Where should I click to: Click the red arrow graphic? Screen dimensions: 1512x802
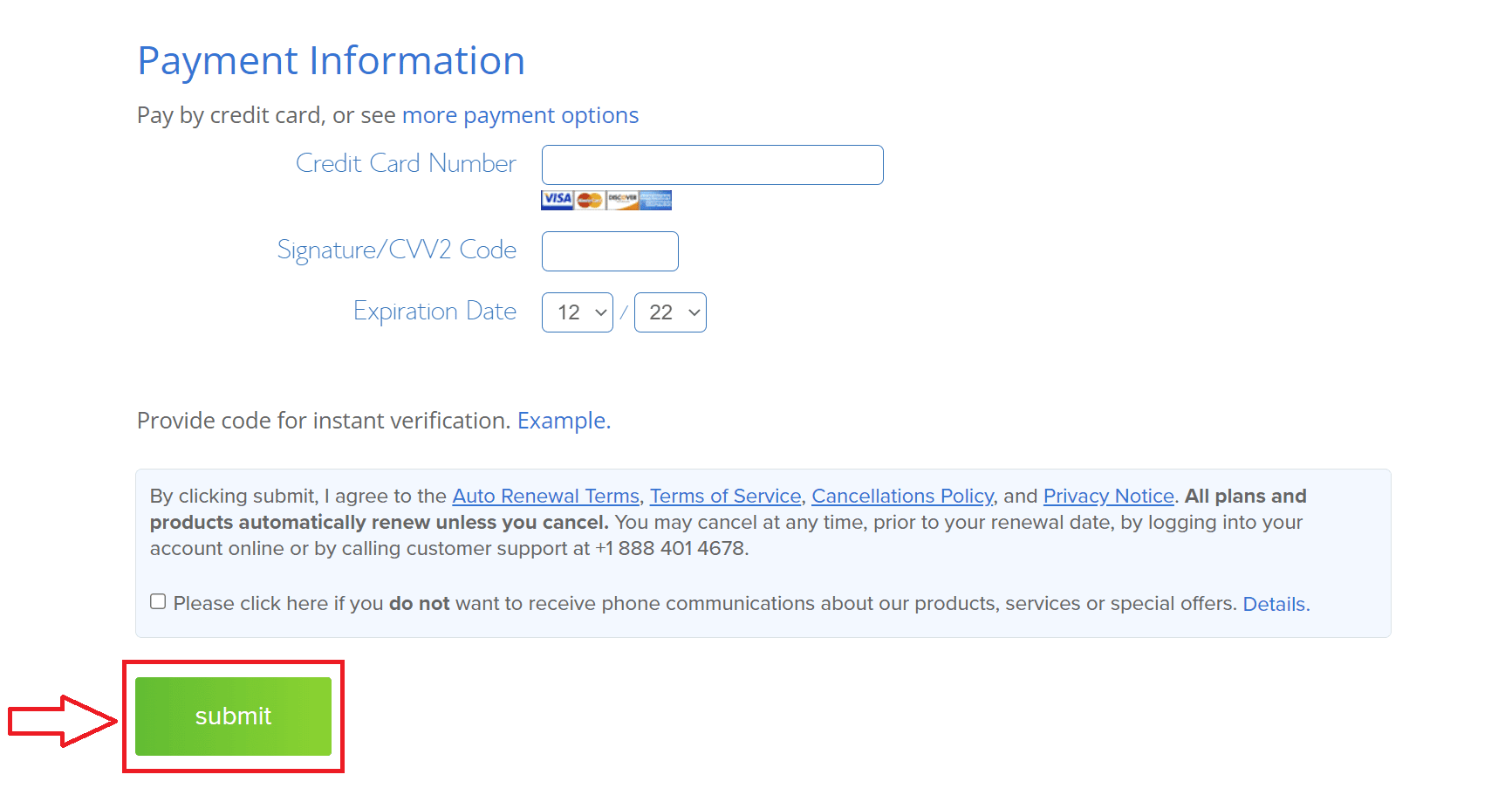[62, 721]
